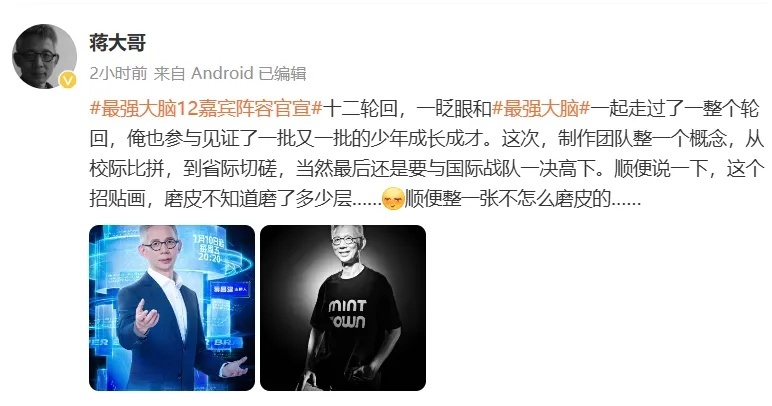Click the 校际比拼 line of post
This screenshot has height=406, width=772.
click(x=427, y=169)
